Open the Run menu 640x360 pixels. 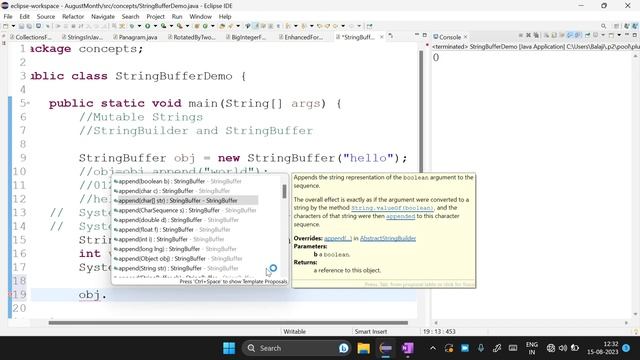pos(177,16)
